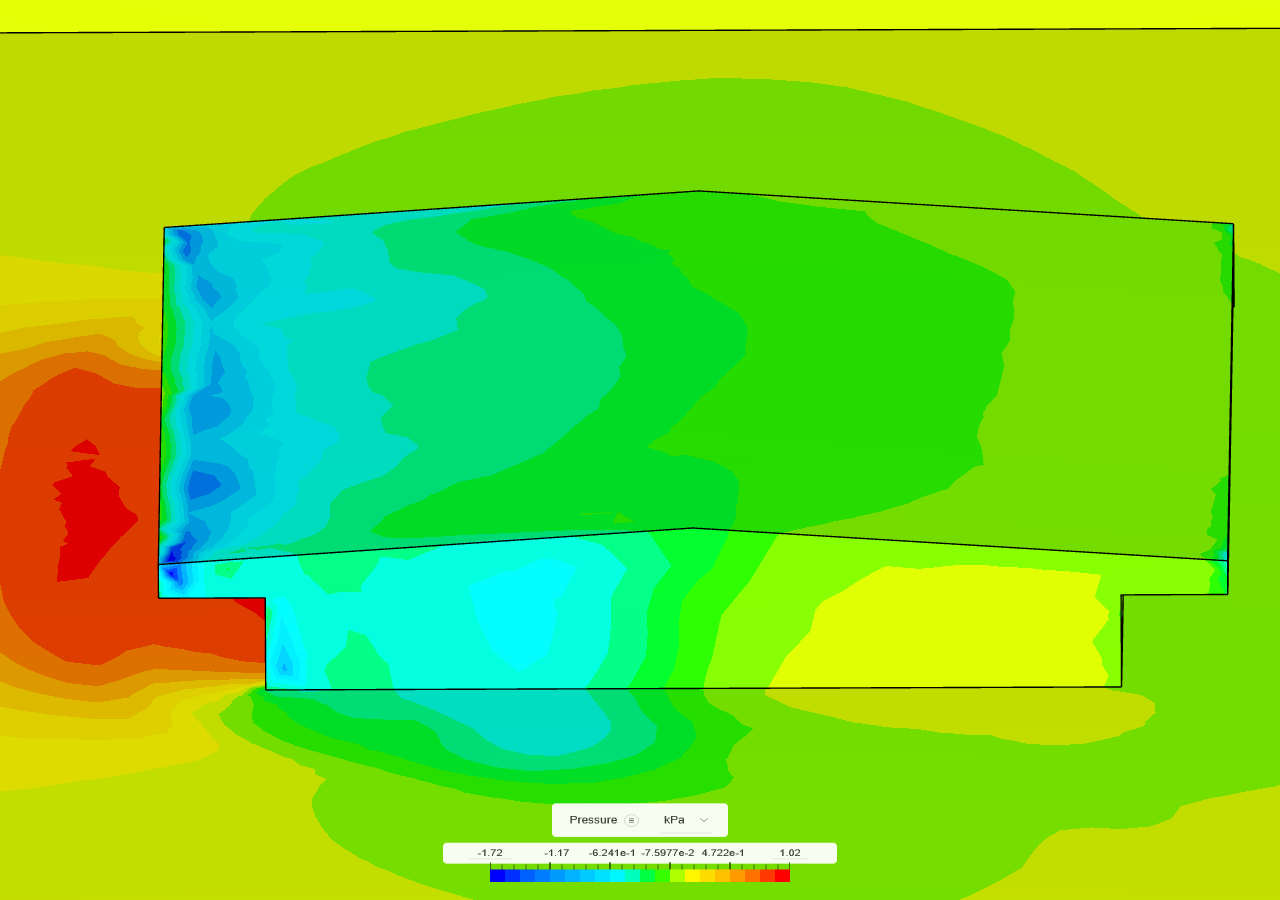Click the red swatch on color scale
The image size is (1280, 900).
[782, 876]
